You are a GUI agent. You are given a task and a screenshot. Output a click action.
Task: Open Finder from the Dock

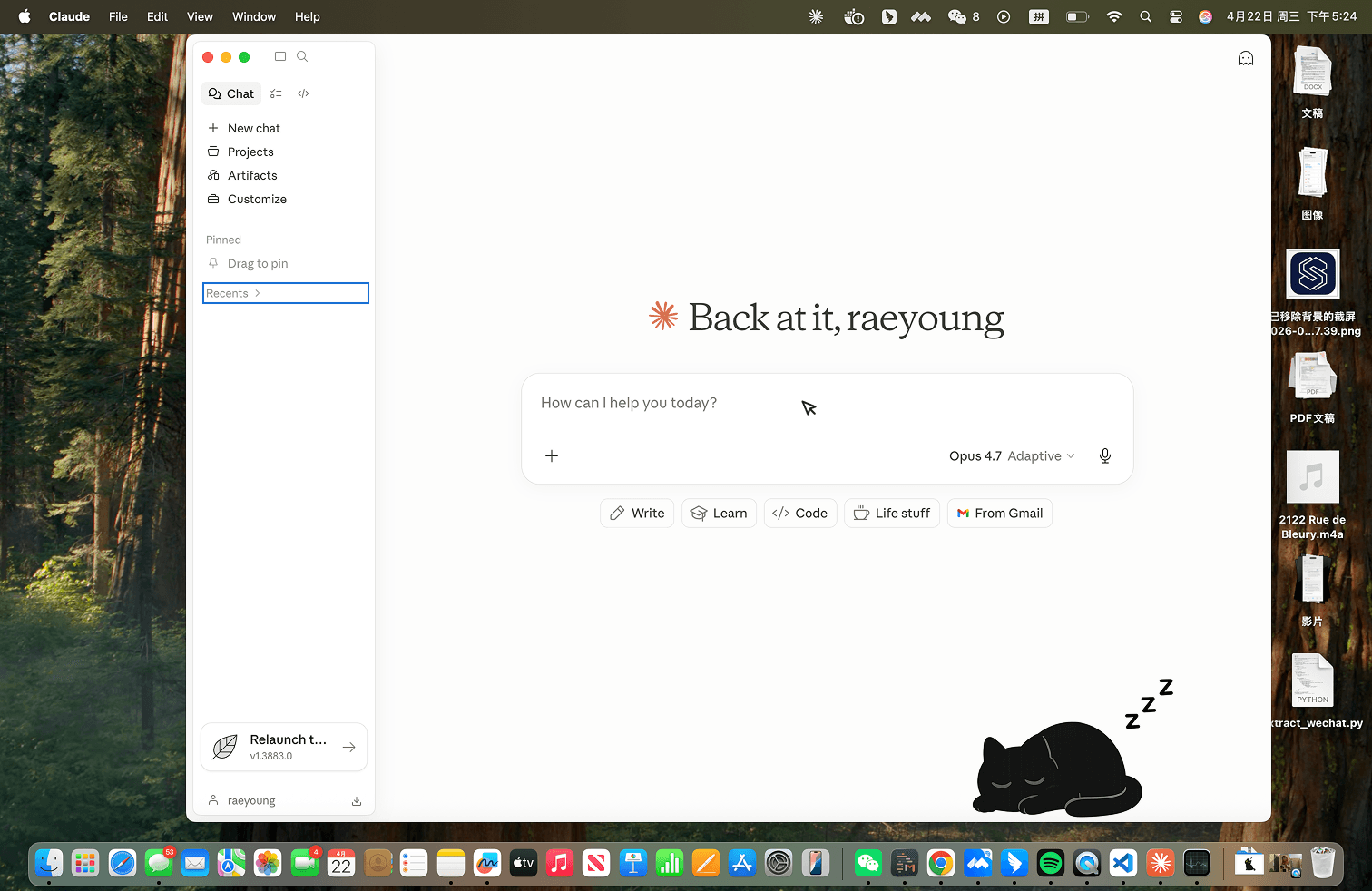[49, 863]
